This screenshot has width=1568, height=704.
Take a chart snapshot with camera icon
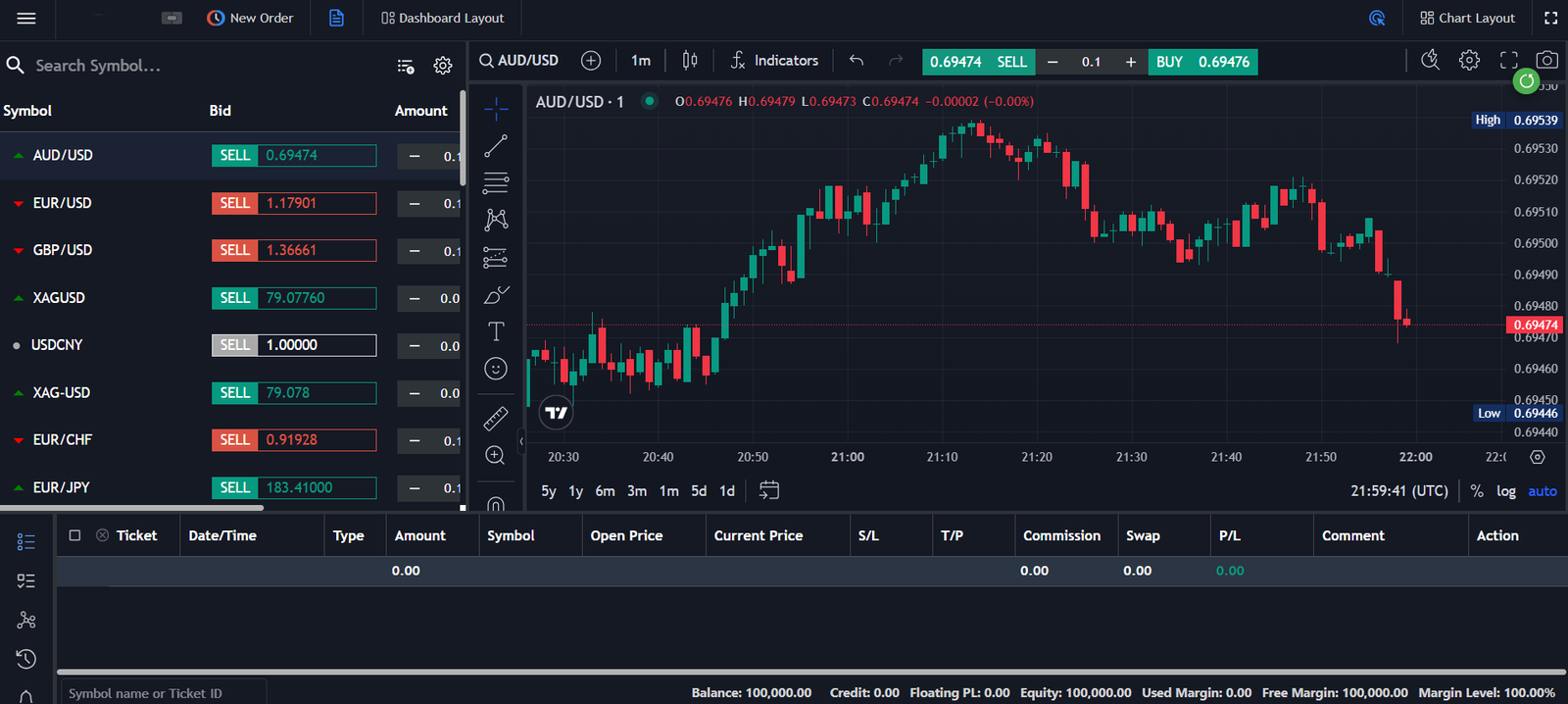1546,61
